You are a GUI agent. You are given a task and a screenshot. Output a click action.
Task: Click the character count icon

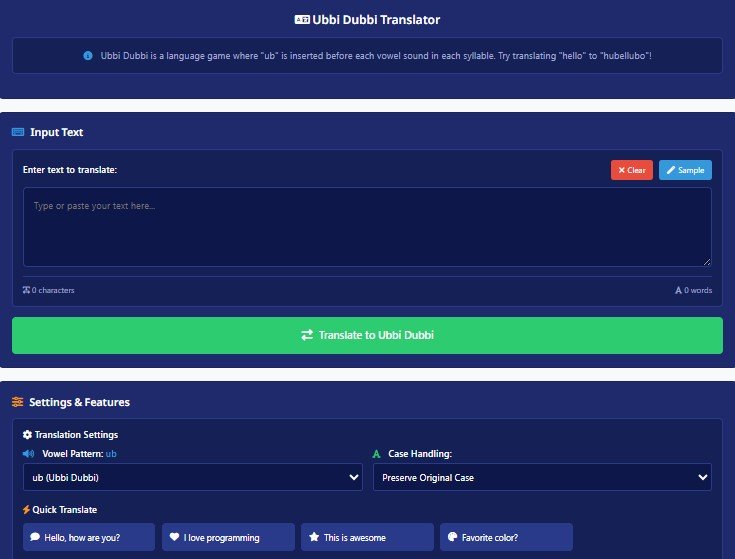point(26,290)
